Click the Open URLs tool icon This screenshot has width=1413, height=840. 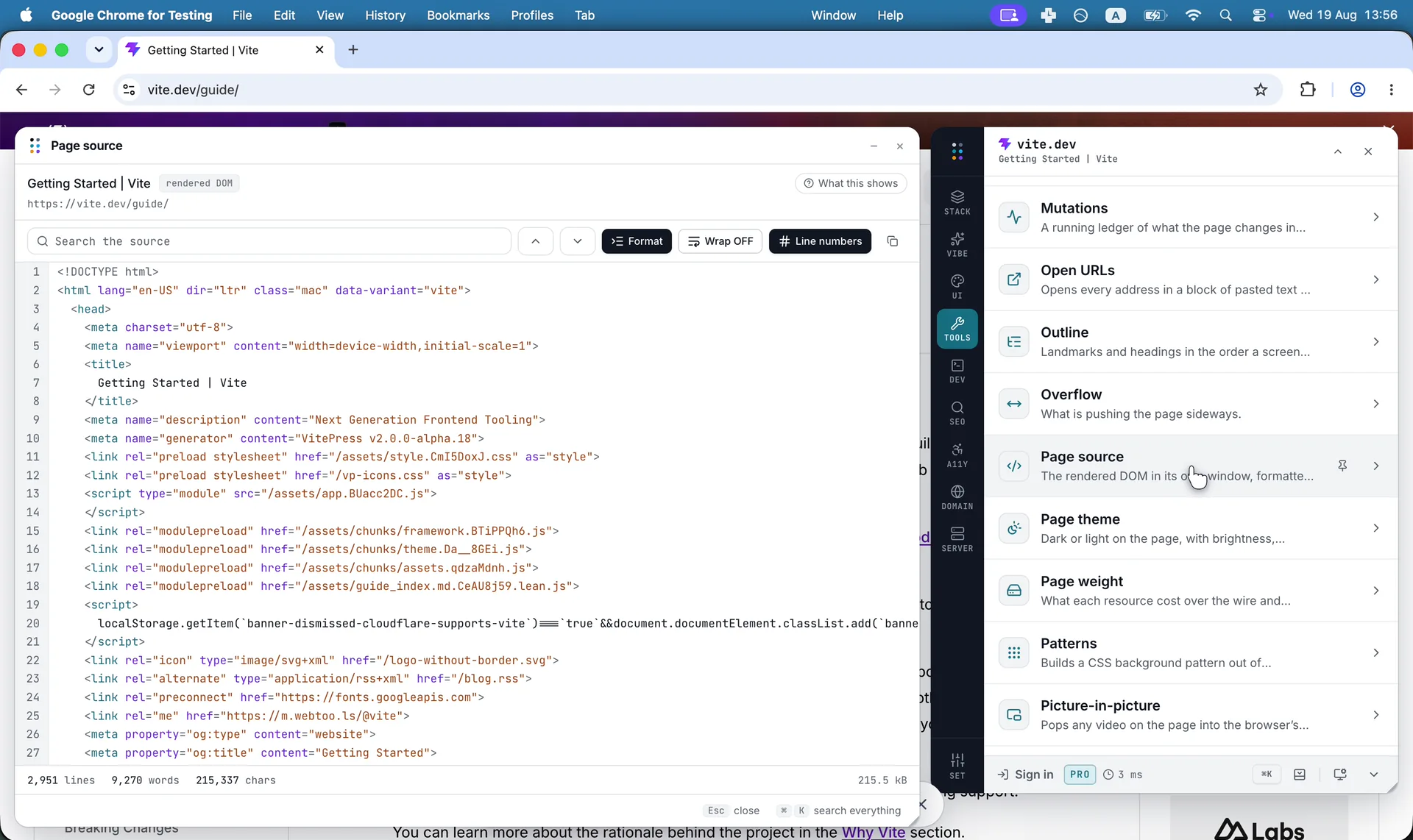[1013, 280]
